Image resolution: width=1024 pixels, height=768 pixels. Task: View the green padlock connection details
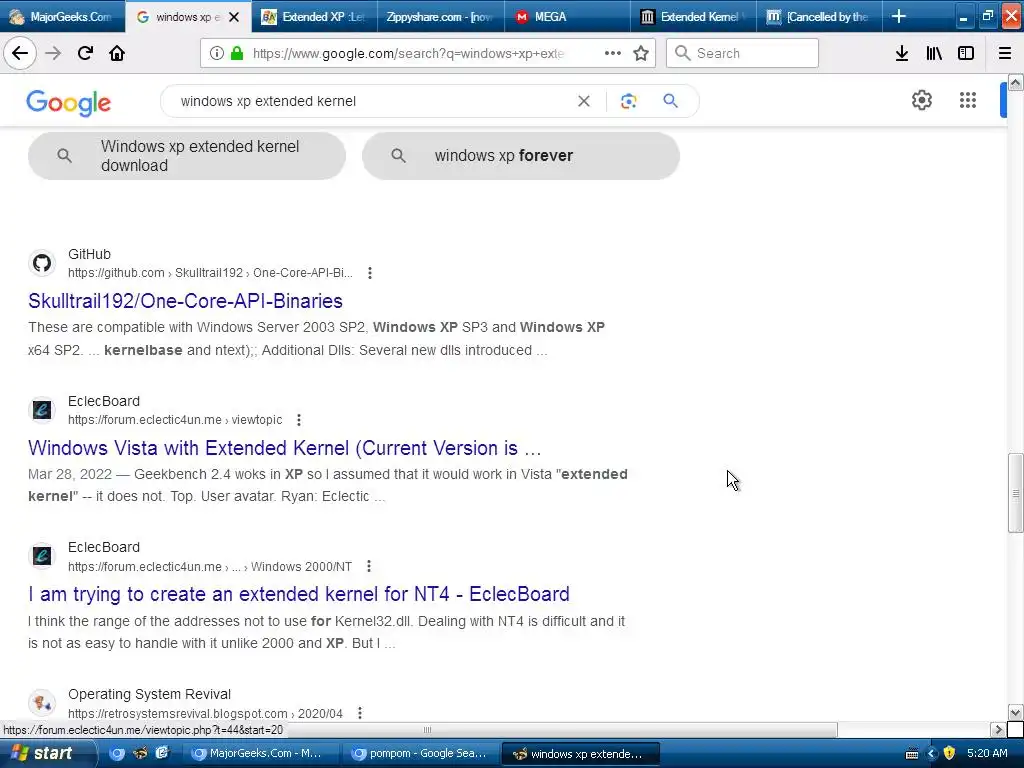point(237,54)
